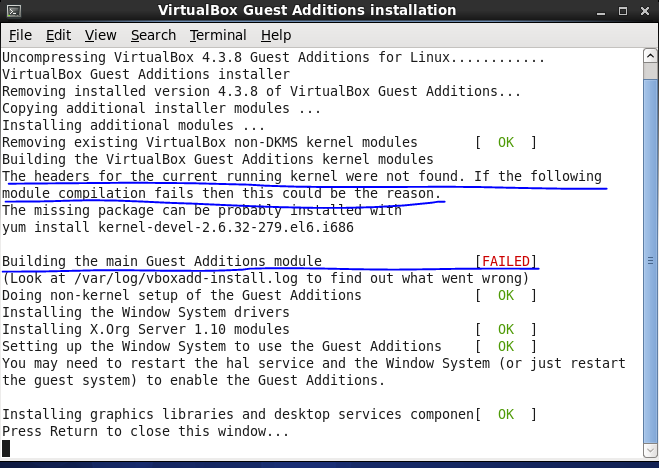Click 'the guest system) to enable' line
The height and width of the screenshot is (468, 659).
(x=194, y=380)
